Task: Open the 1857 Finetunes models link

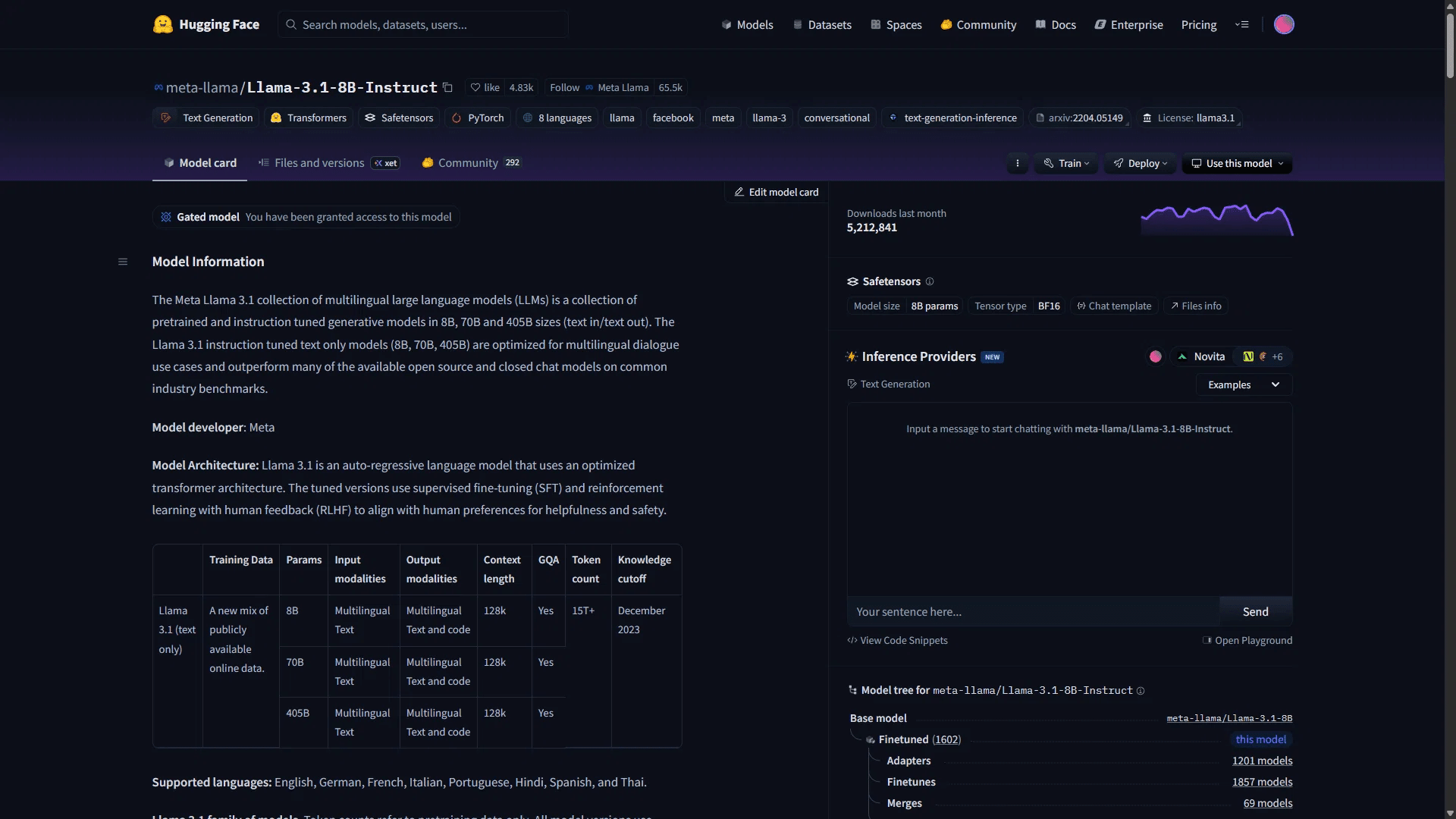Action: 1263,782
